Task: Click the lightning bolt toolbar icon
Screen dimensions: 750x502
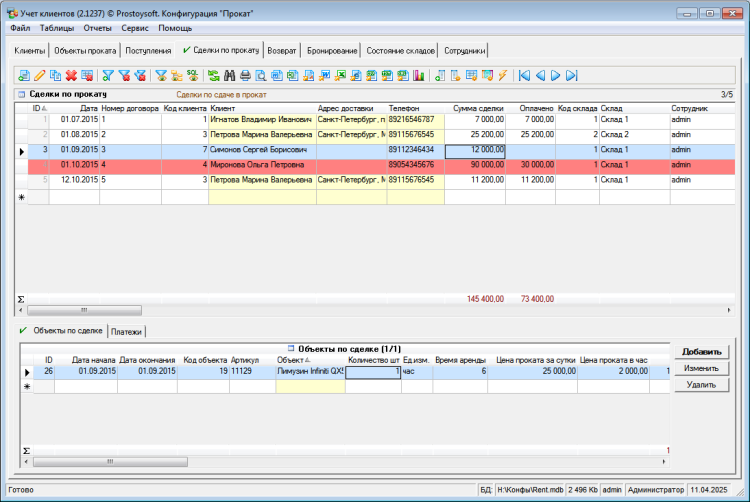Action: (x=502, y=75)
